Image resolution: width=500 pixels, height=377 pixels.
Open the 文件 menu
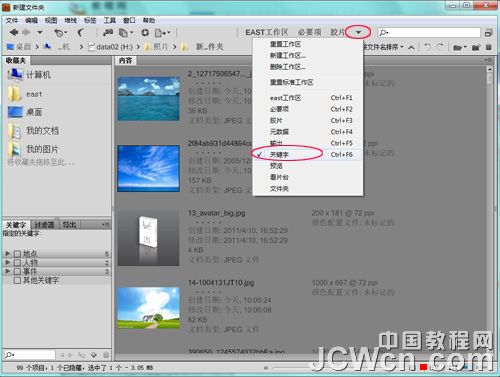tap(12, 20)
